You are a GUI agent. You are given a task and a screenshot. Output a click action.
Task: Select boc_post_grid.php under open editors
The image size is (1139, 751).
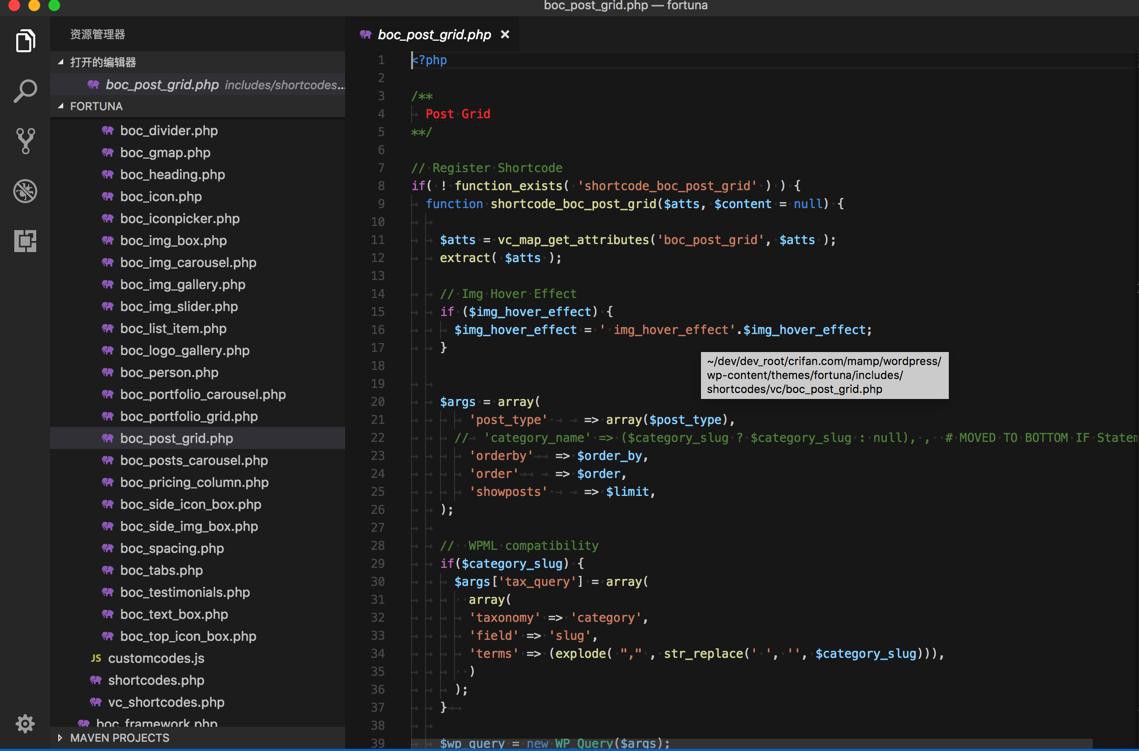(x=162, y=85)
